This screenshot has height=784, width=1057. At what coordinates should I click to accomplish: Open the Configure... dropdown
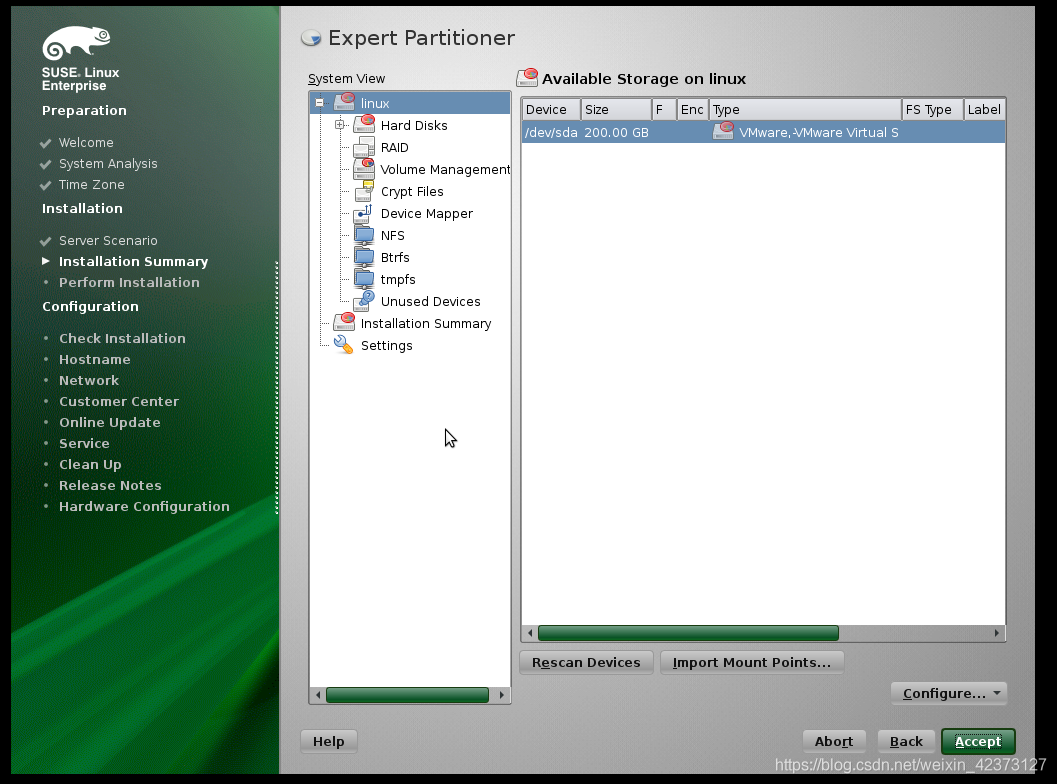tap(949, 693)
